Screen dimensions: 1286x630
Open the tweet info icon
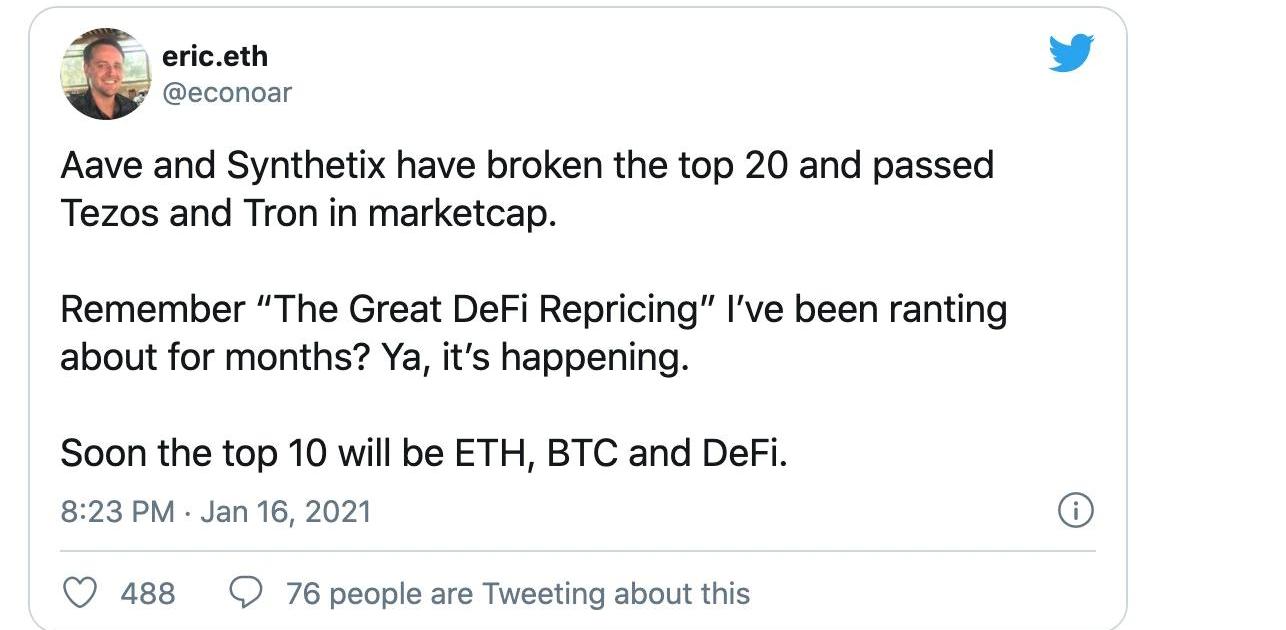pyautogui.click(x=1075, y=511)
